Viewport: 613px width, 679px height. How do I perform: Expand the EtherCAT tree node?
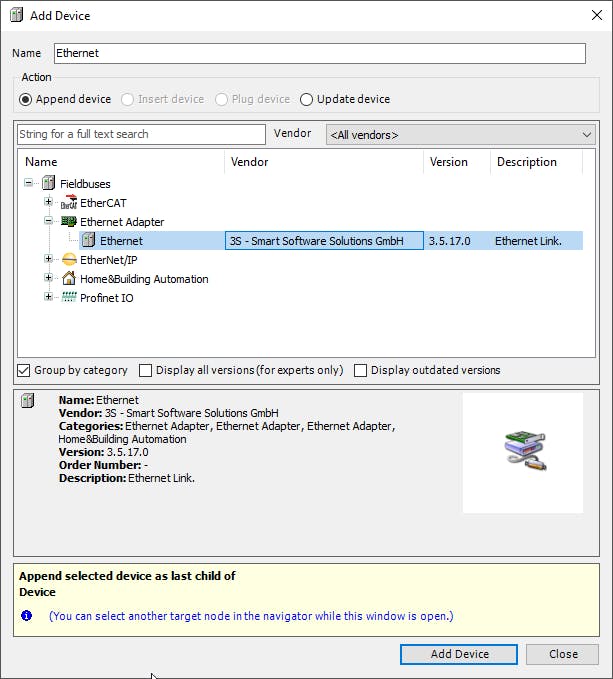point(48,202)
